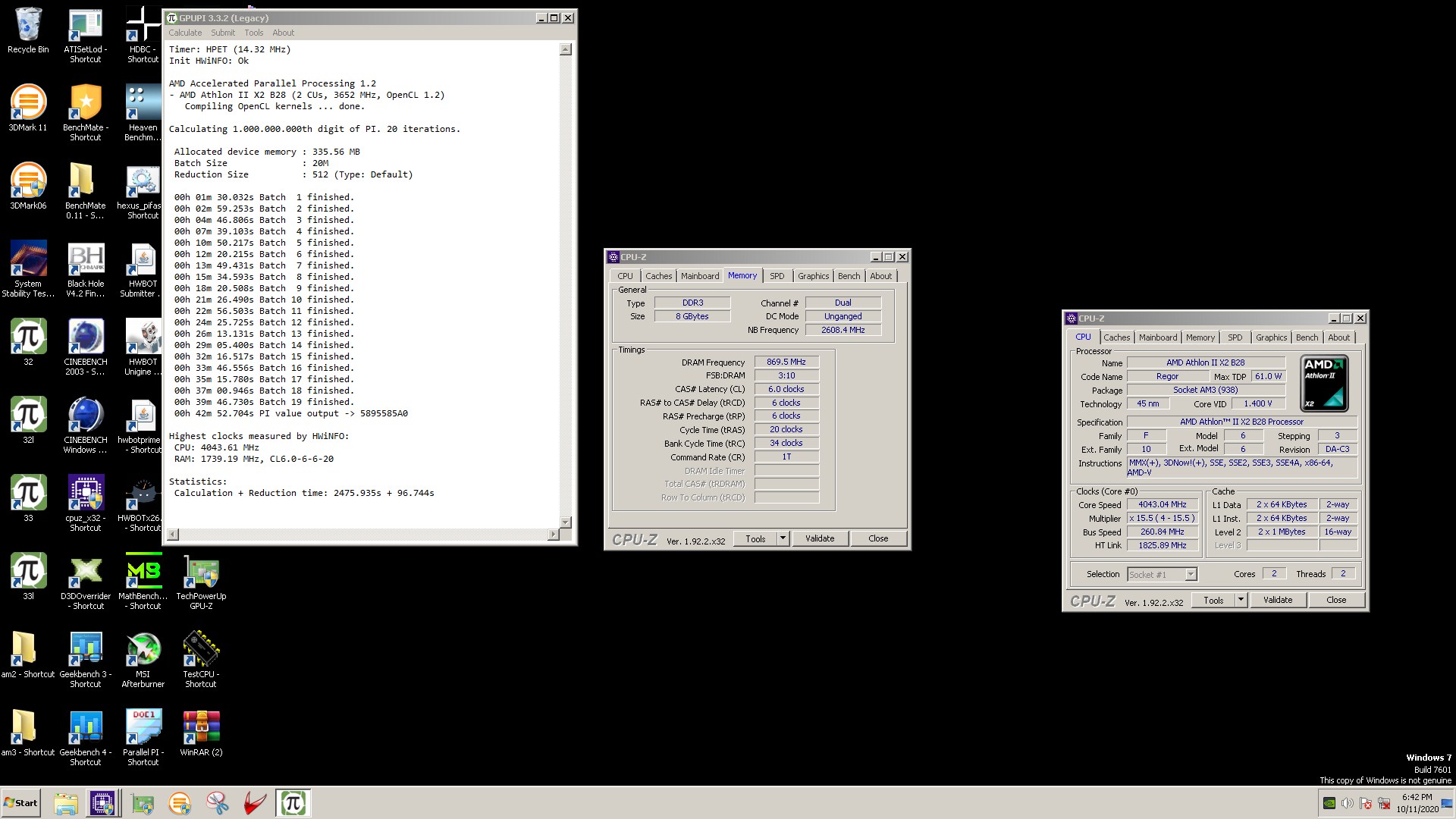Screen dimensions: 1456x819
Task: Open Calculate menu in GPUPI
Action: pyautogui.click(x=185, y=33)
